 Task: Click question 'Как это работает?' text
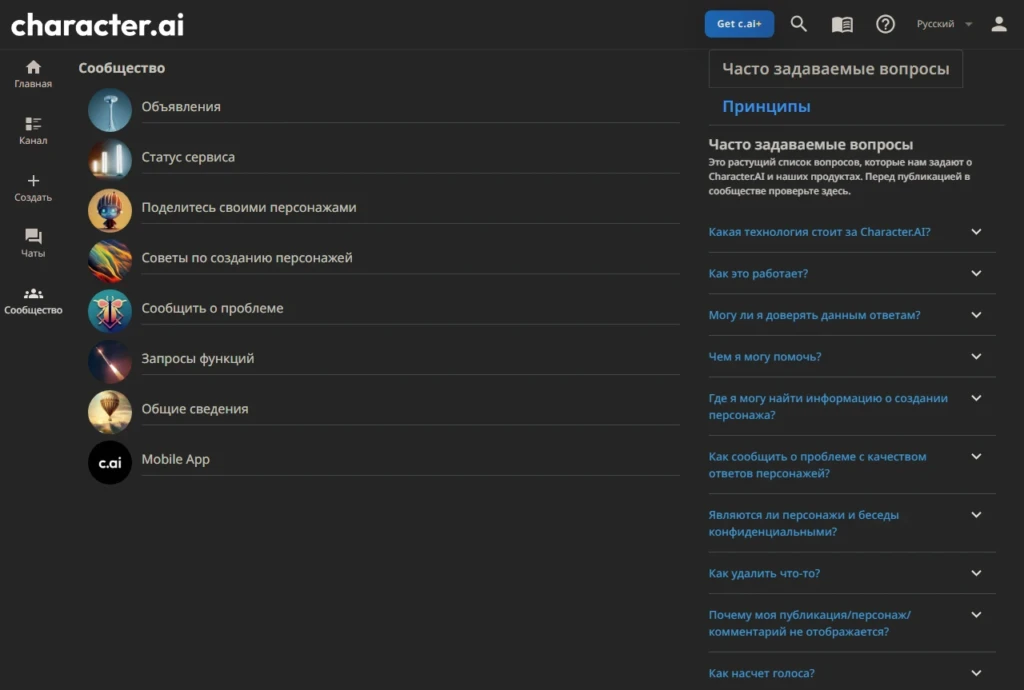[758, 274]
